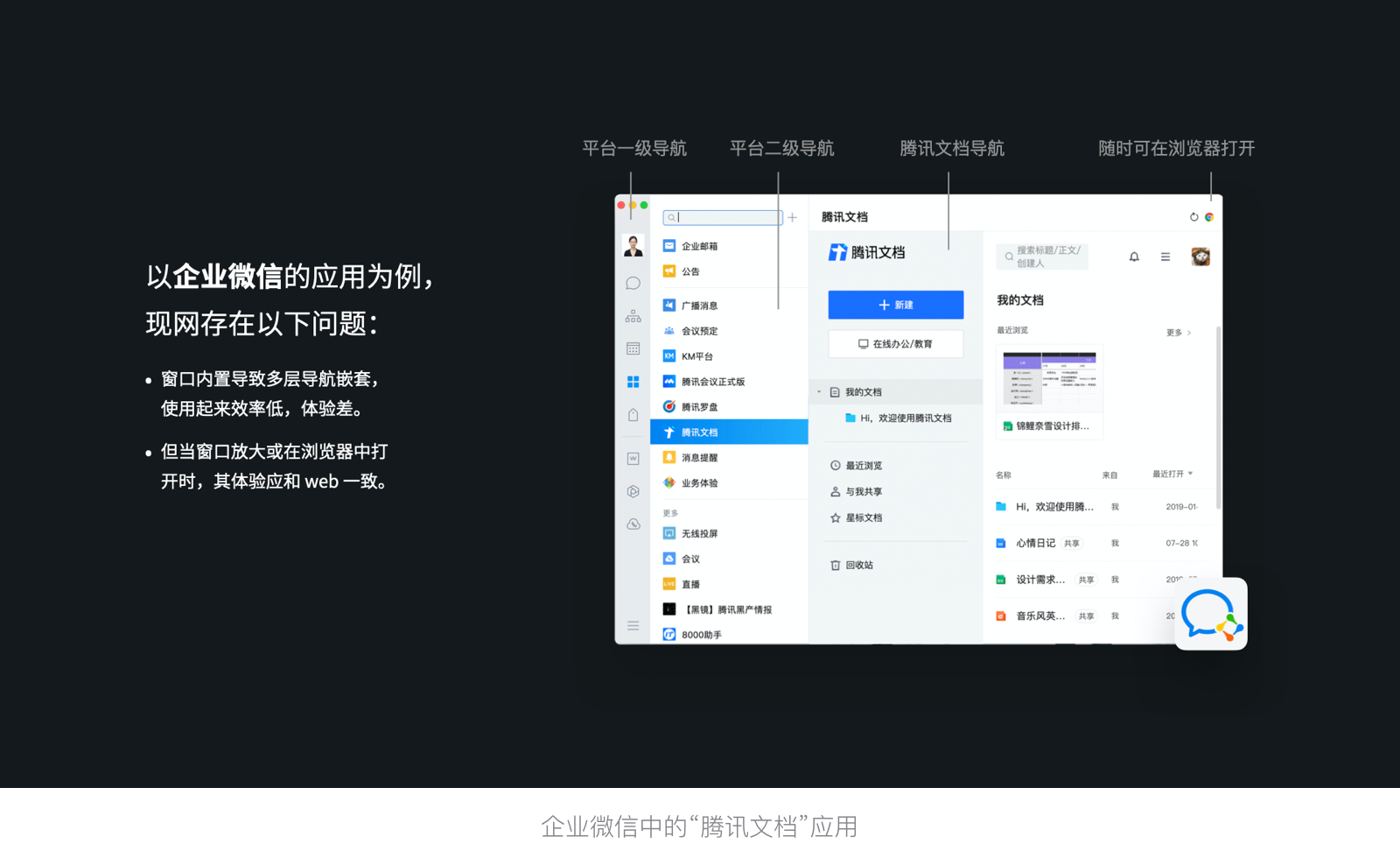The image size is (1400, 844).
Task: Open the 业务体验 app
Action: [x=729, y=483]
